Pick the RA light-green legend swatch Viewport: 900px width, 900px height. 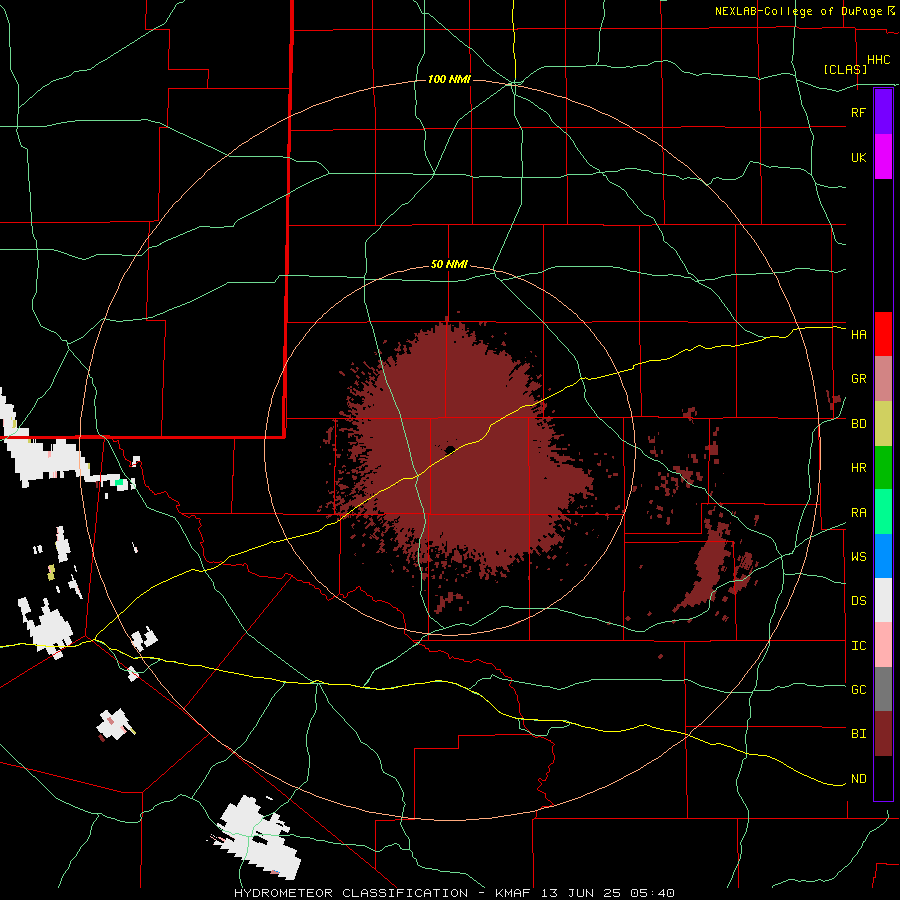pos(883,512)
